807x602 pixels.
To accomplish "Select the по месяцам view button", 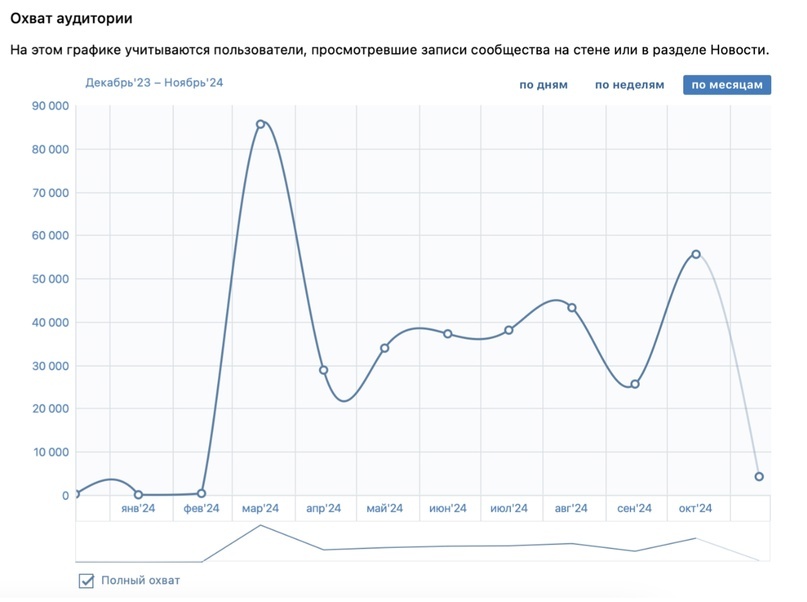I will tap(727, 85).
